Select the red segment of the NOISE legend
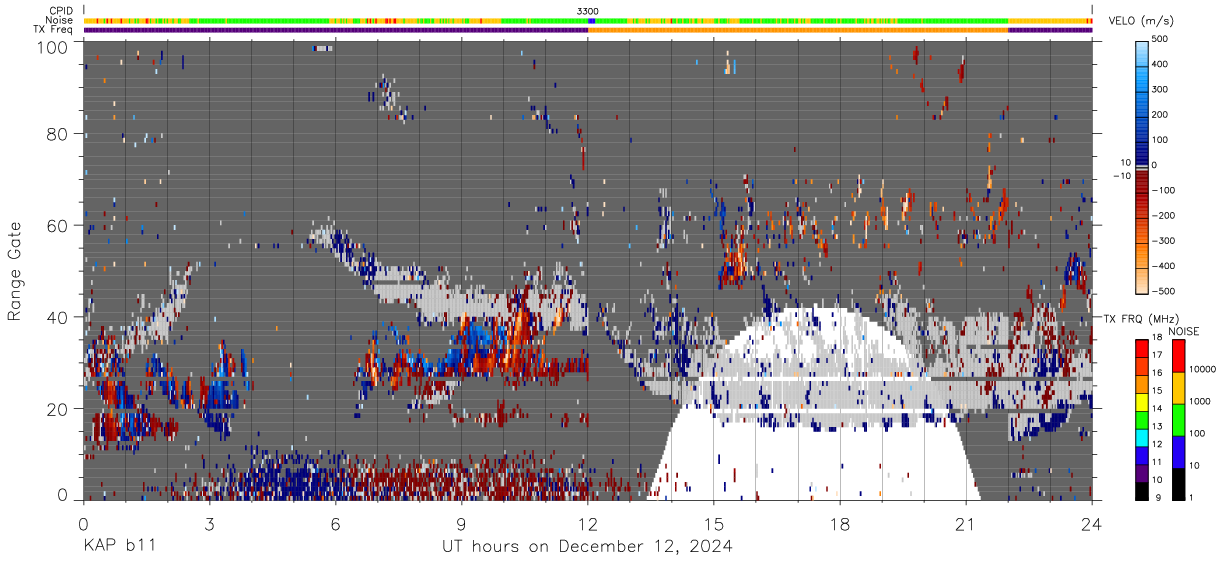This screenshot has height=567, width=1228. click(1178, 356)
